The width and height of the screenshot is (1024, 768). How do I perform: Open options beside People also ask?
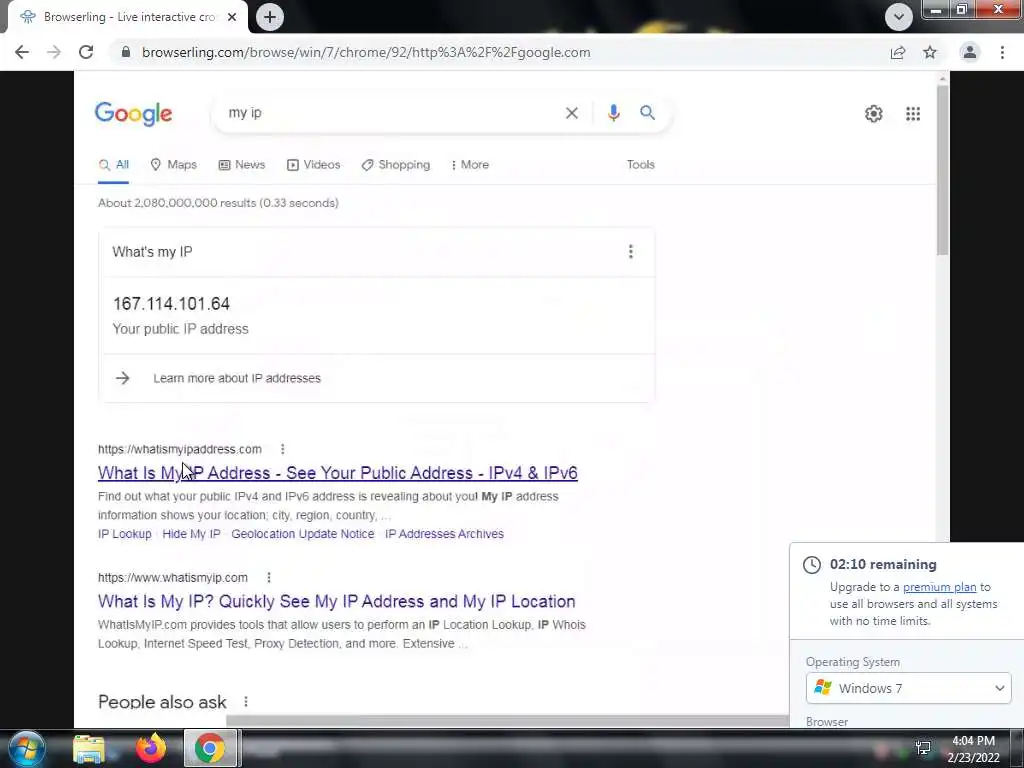246,701
